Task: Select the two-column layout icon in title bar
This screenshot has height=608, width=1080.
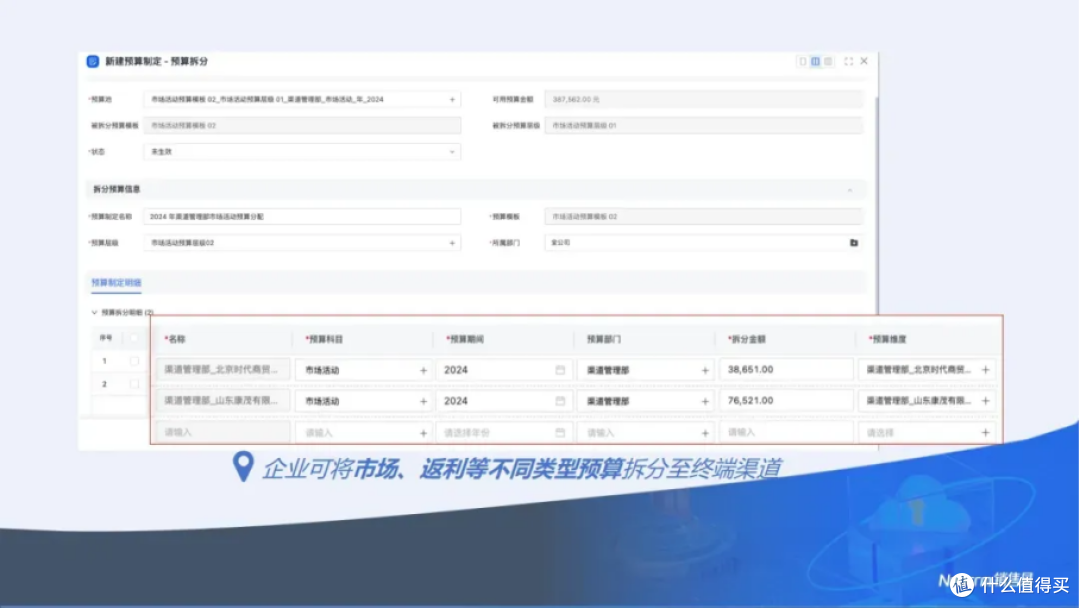Action: pyautogui.click(x=816, y=61)
